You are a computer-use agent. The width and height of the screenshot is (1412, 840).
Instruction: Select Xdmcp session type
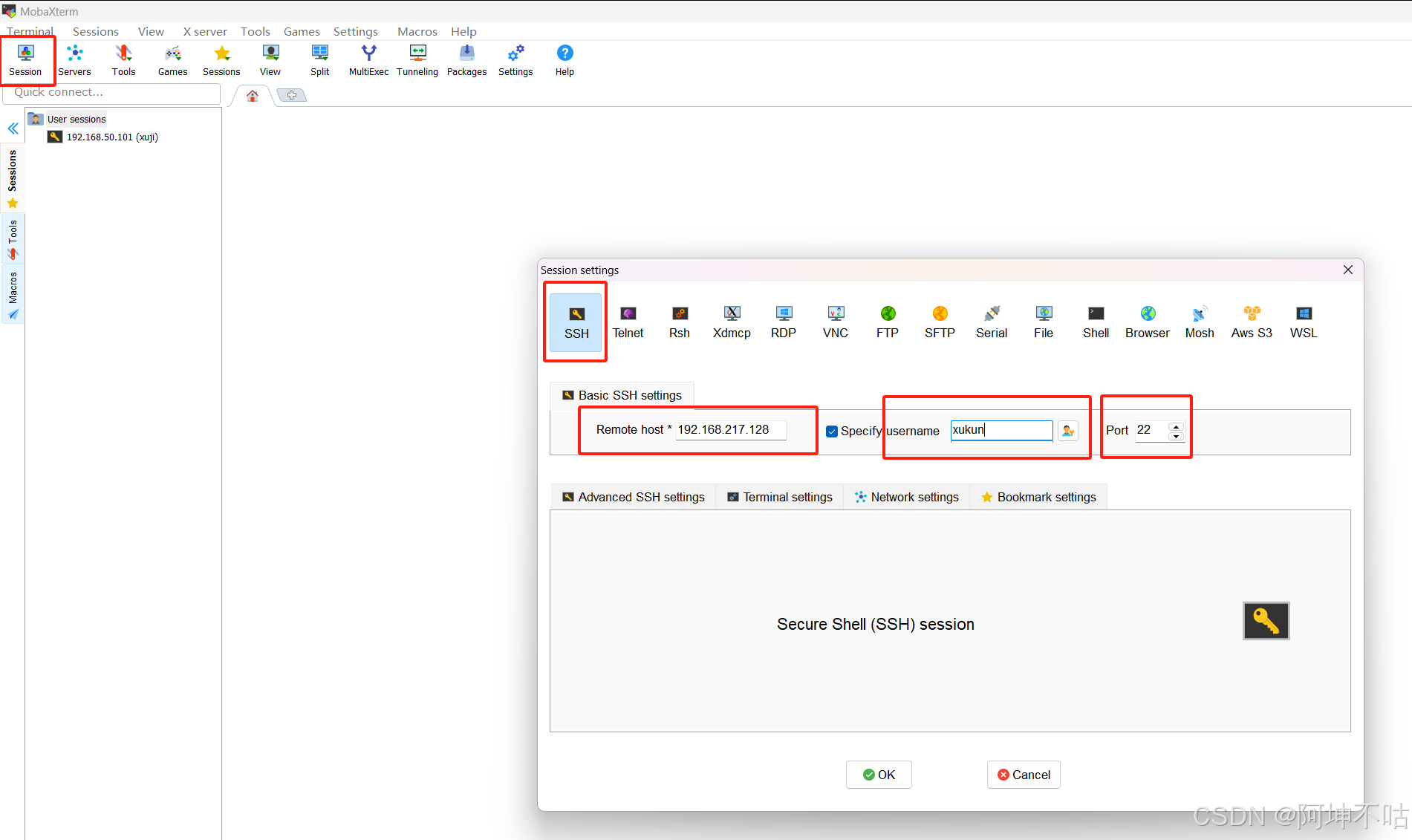732,322
